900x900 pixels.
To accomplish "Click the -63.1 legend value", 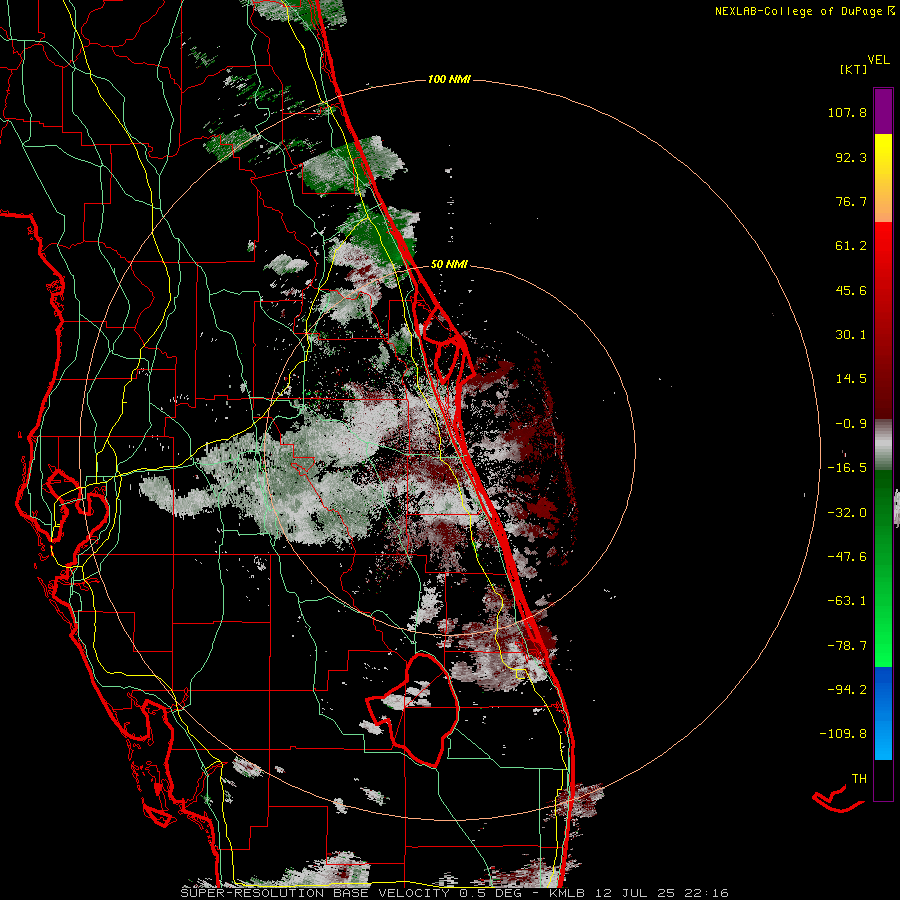I will pyautogui.click(x=847, y=601).
